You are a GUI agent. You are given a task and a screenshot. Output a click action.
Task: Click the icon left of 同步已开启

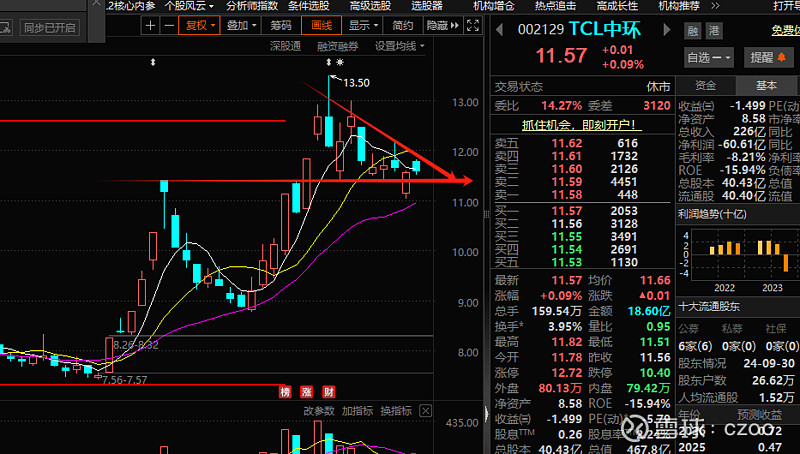[5, 28]
